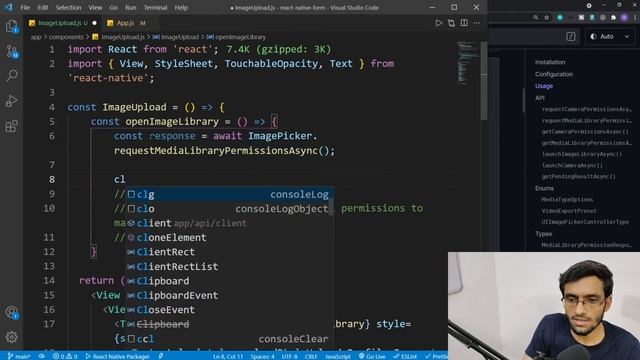The width and height of the screenshot is (640, 360).
Task: Click the bookmark star in browser address bar
Action: click(547, 18)
